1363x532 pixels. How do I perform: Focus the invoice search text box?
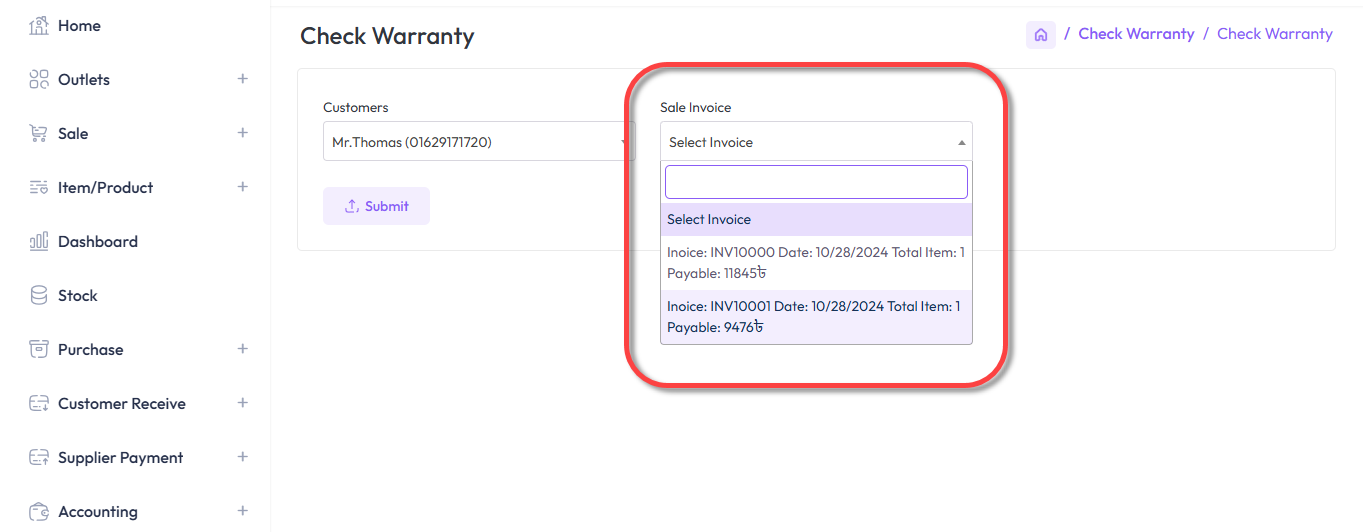tap(815, 182)
